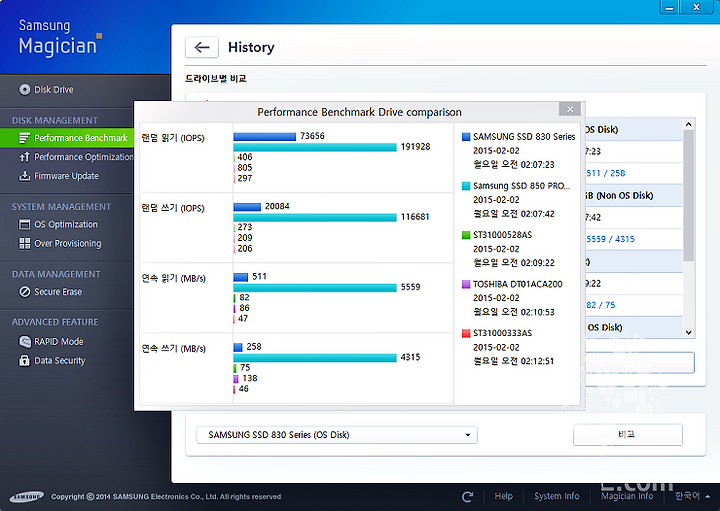Click the 4315 sequential write value
720x511 pixels.
click(x=410, y=357)
